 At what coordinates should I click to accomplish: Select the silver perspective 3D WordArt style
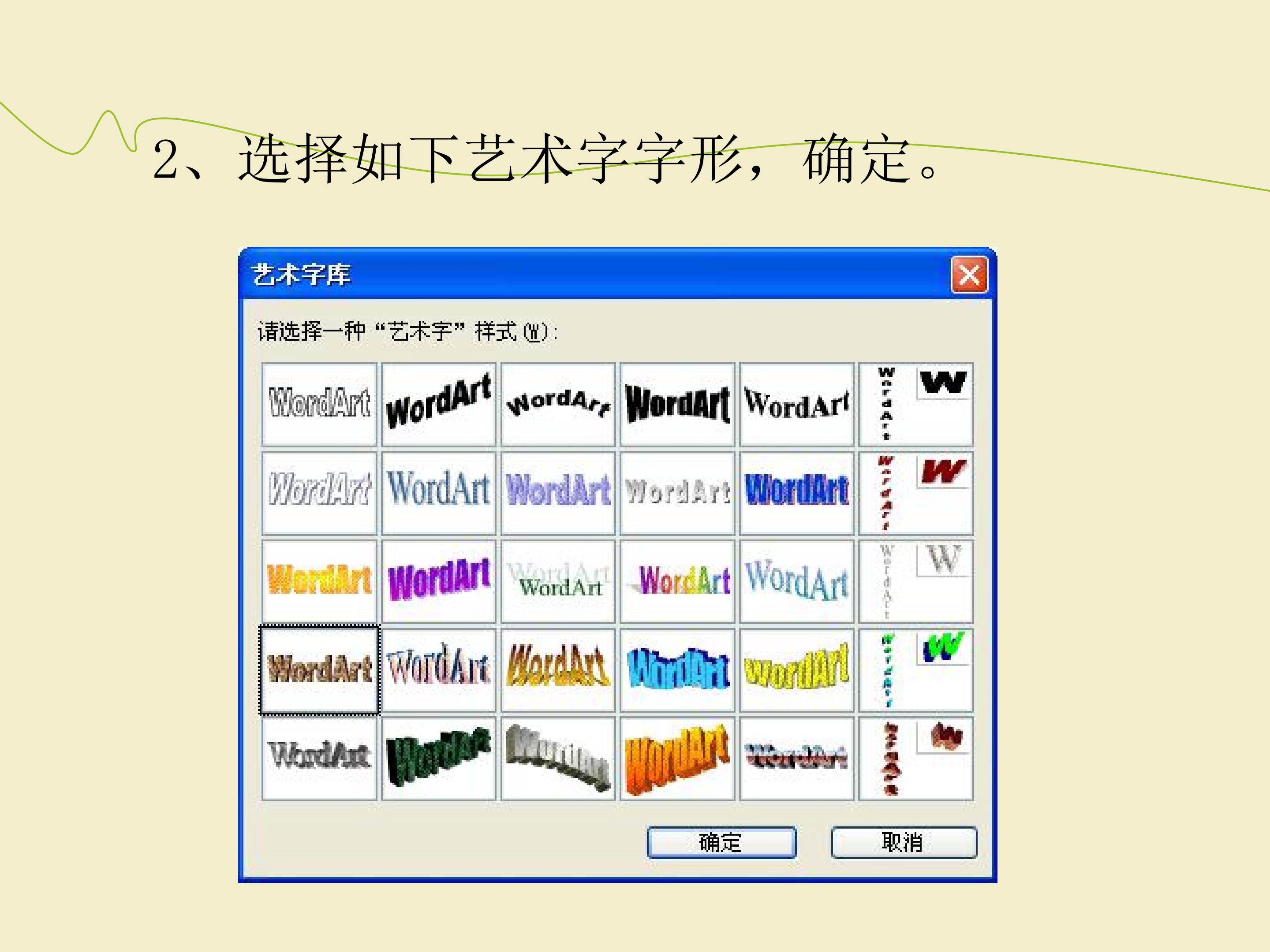coord(558,759)
